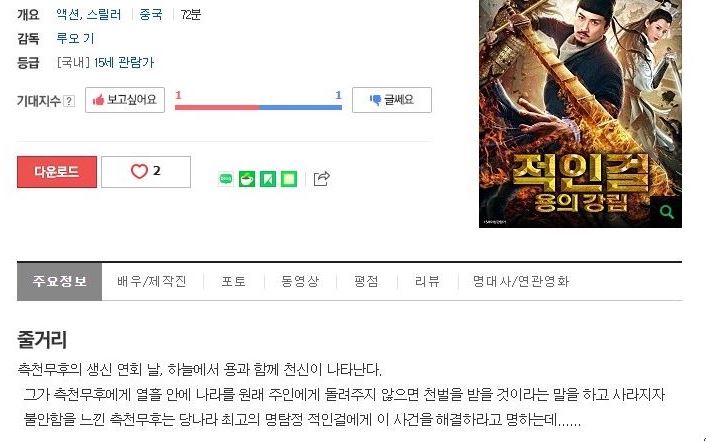Share to Naver Cafe coffee-cup icon

pos(247,178)
